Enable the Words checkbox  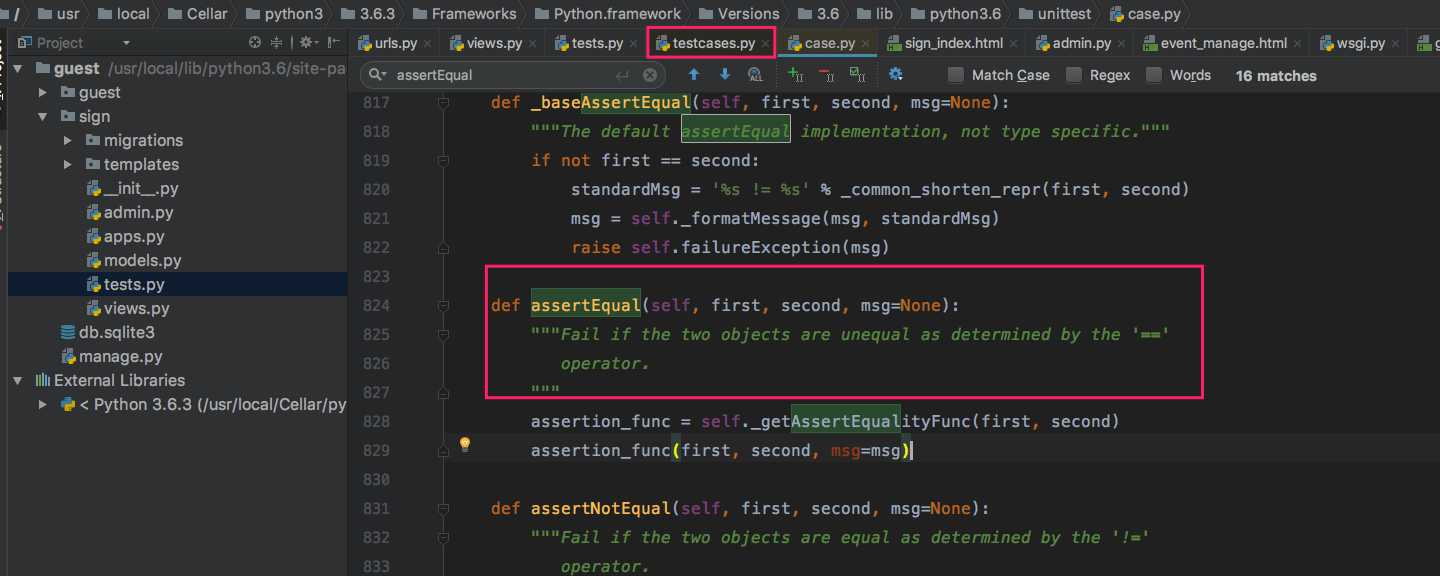click(x=1154, y=75)
